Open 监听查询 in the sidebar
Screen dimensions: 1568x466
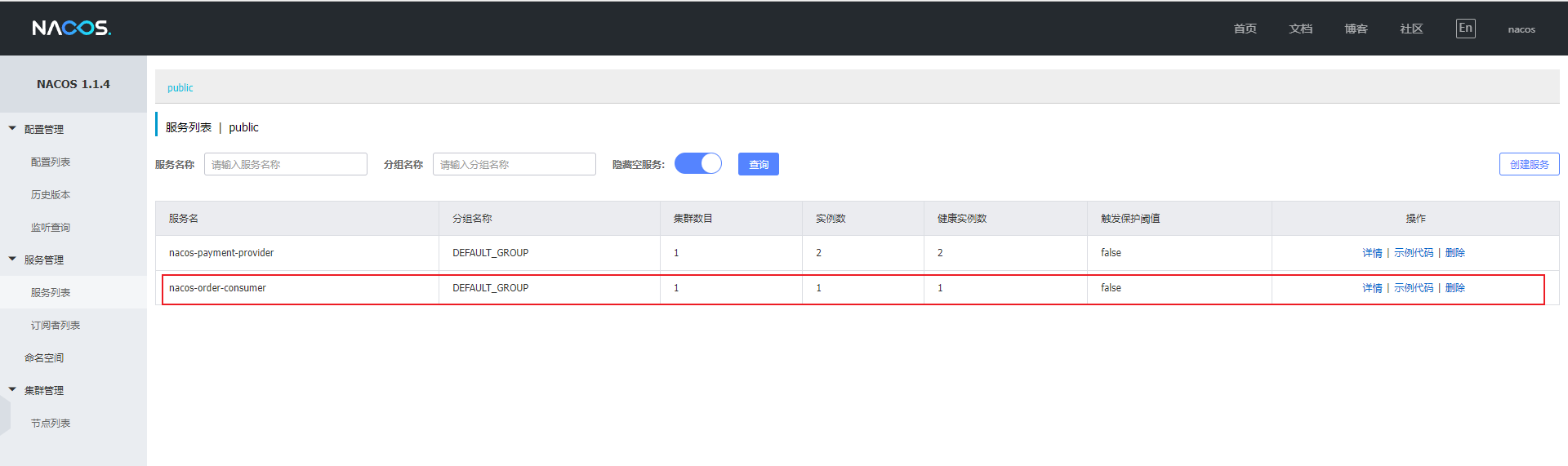click(x=51, y=227)
